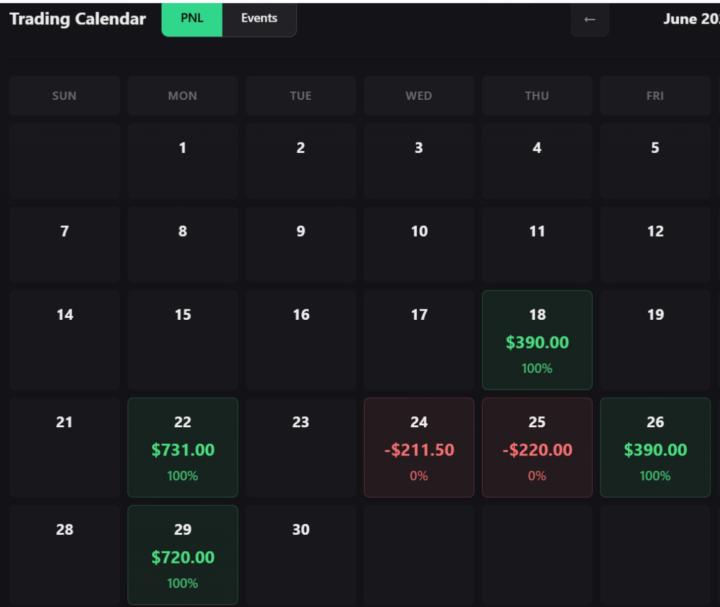Select day 14 in the calendar

point(64,340)
